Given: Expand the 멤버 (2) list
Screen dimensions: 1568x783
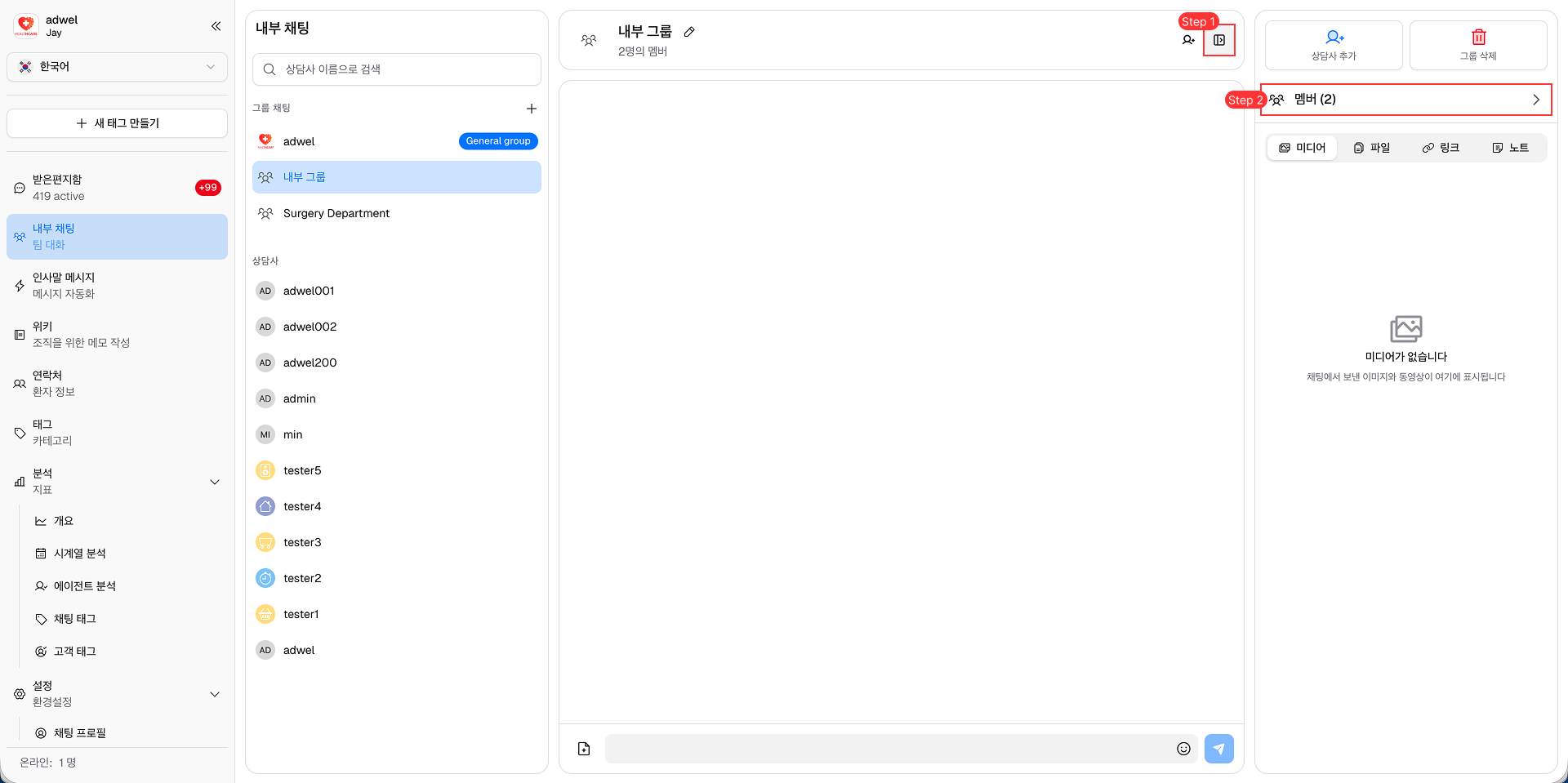Looking at the screenshot, I should point(1405,100).
